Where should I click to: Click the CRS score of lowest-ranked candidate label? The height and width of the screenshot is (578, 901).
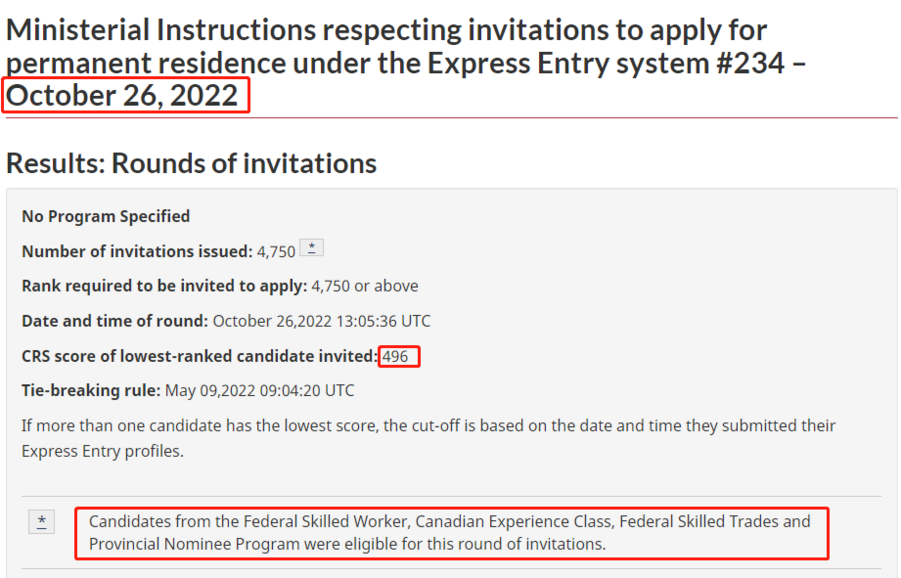[200, 356]
